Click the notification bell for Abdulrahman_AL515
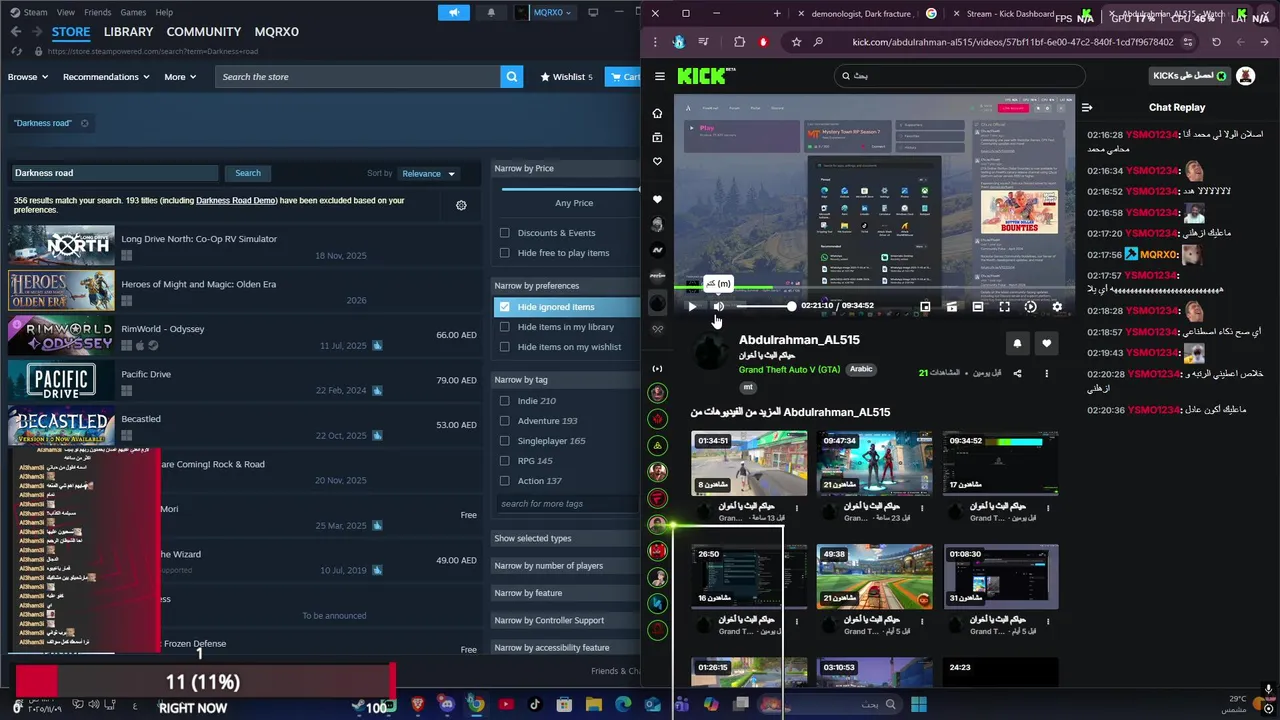The image size is (1280, 720). click(x=1017, y=343)
